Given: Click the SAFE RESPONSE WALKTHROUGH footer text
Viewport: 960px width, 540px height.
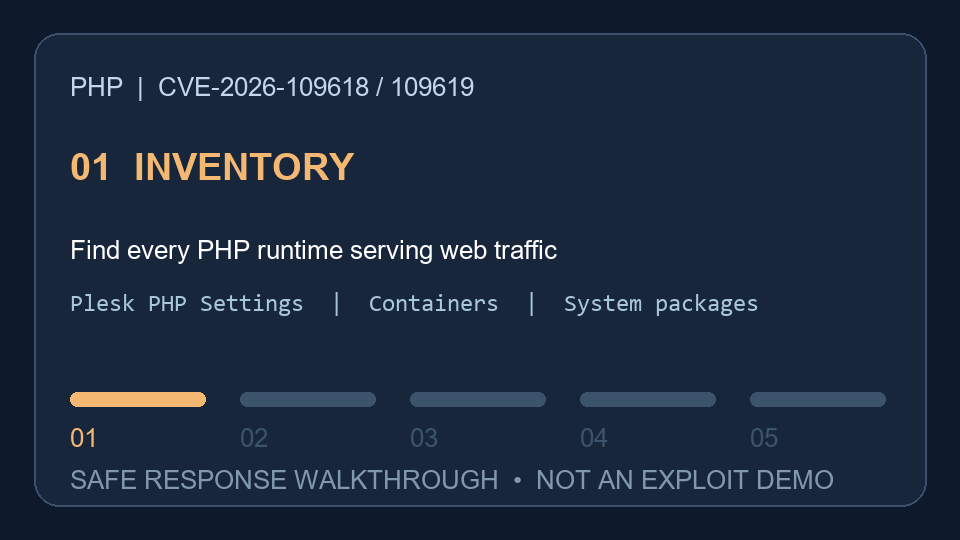Looking at the screenshot, I should 284,480.
